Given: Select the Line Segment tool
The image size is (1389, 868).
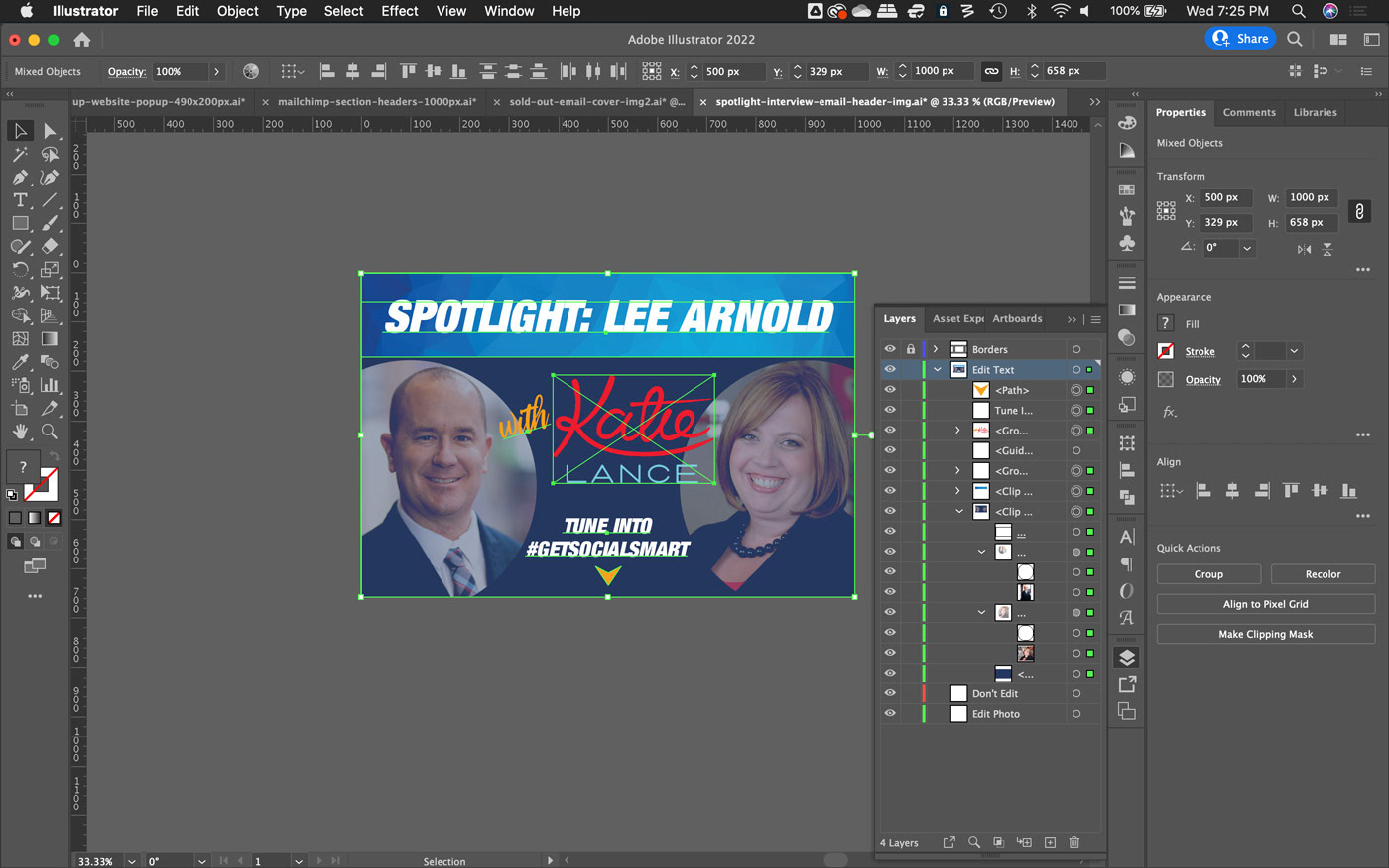Looking at the screenshot, I should click(x=50, y=199).
